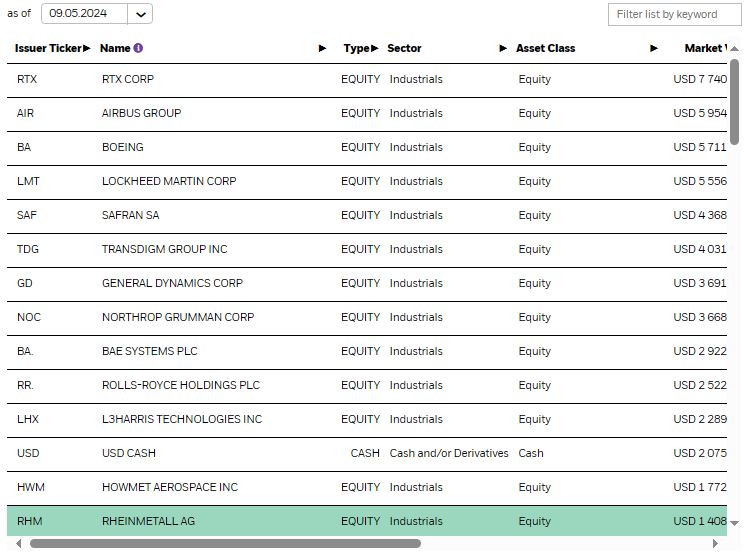The height and width of the screenshot is (555, 749).
Task: Click sort arrow beside Type column
Action: pos(374,48)
